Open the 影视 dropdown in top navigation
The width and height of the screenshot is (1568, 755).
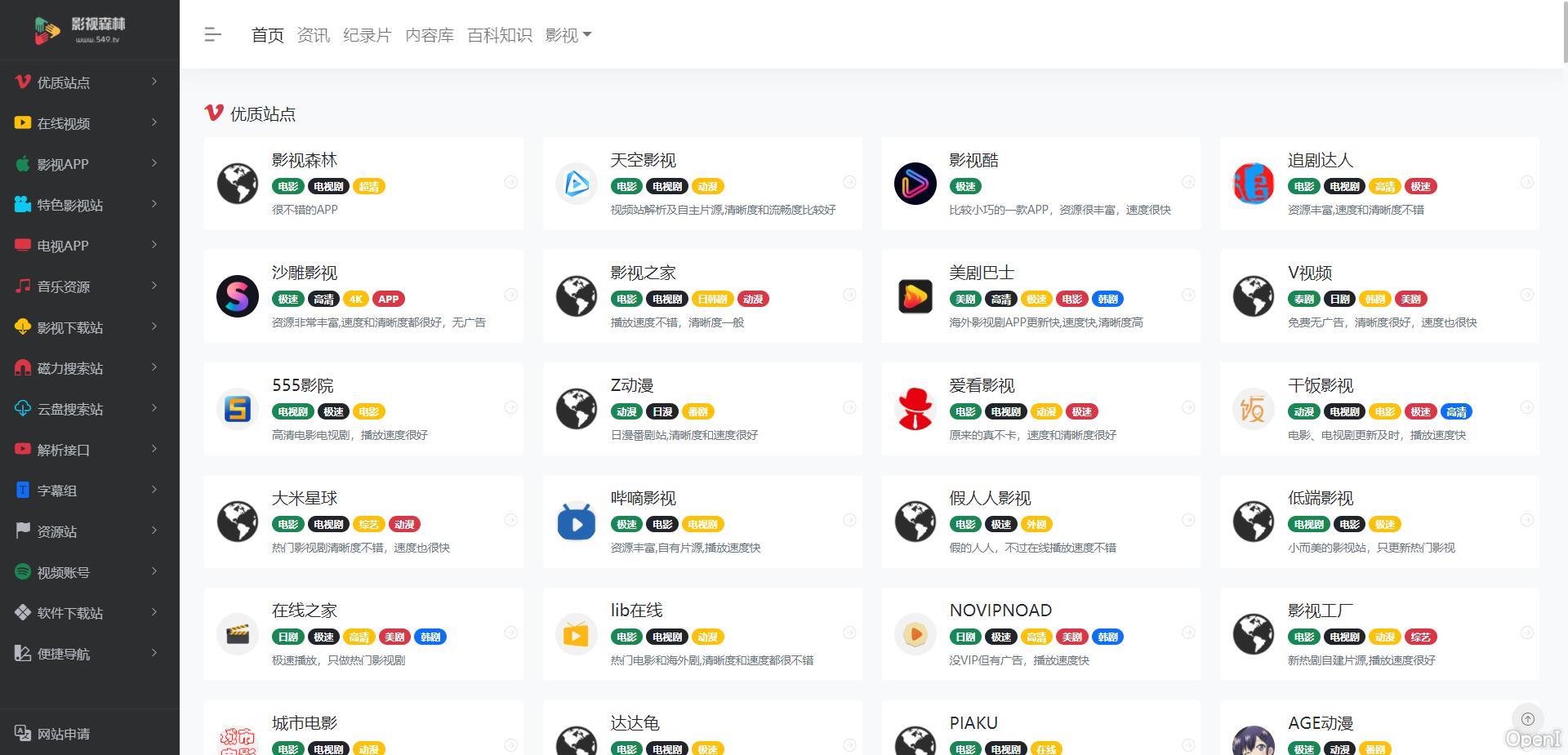pyautogui.click(x=568, y=35)
